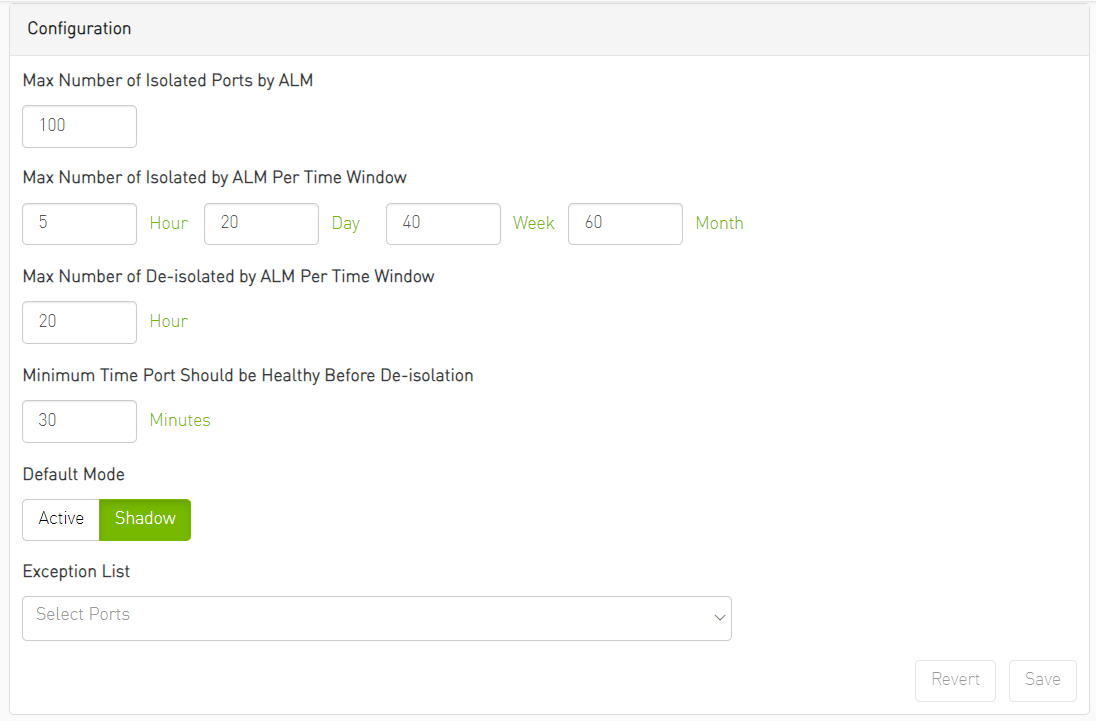Expand the Exception List chevron arrow
Screen dimensions: 1096x721
pyautogui.click(x=719, y=618)
